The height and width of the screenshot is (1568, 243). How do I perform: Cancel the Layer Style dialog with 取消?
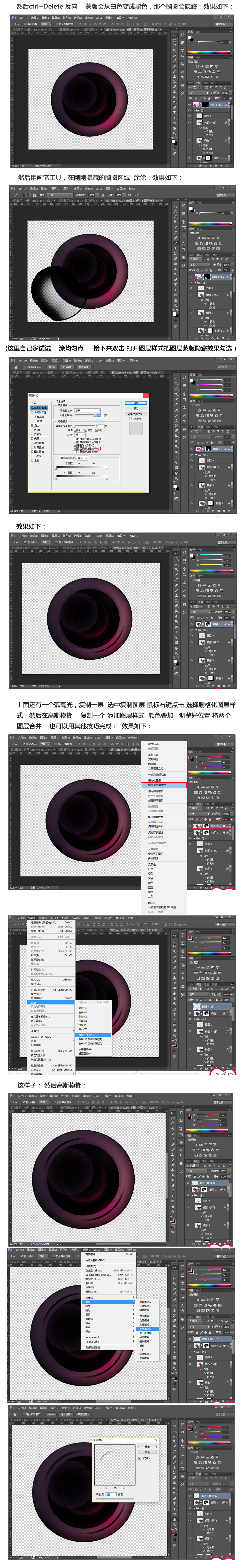136,408
